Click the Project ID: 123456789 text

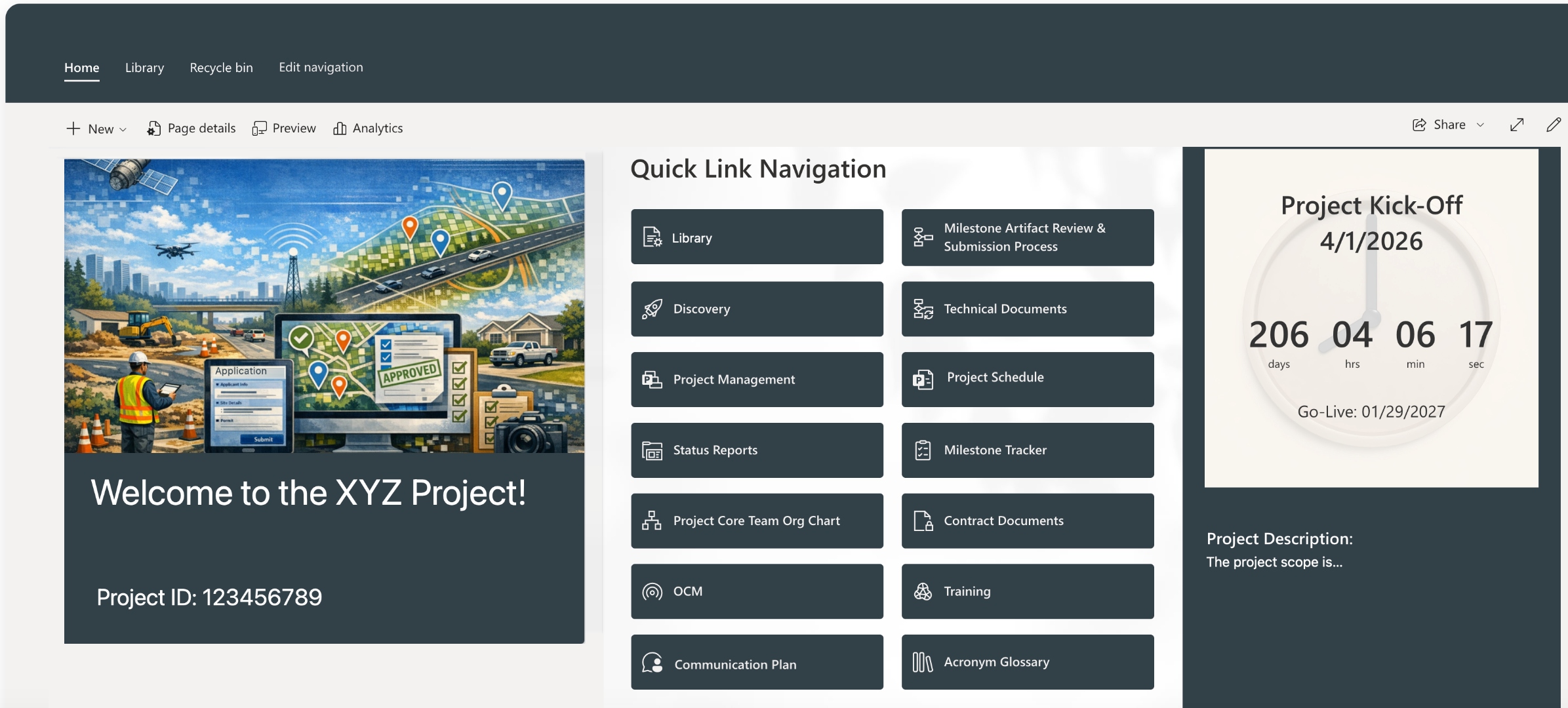click(x=209, y=597)
